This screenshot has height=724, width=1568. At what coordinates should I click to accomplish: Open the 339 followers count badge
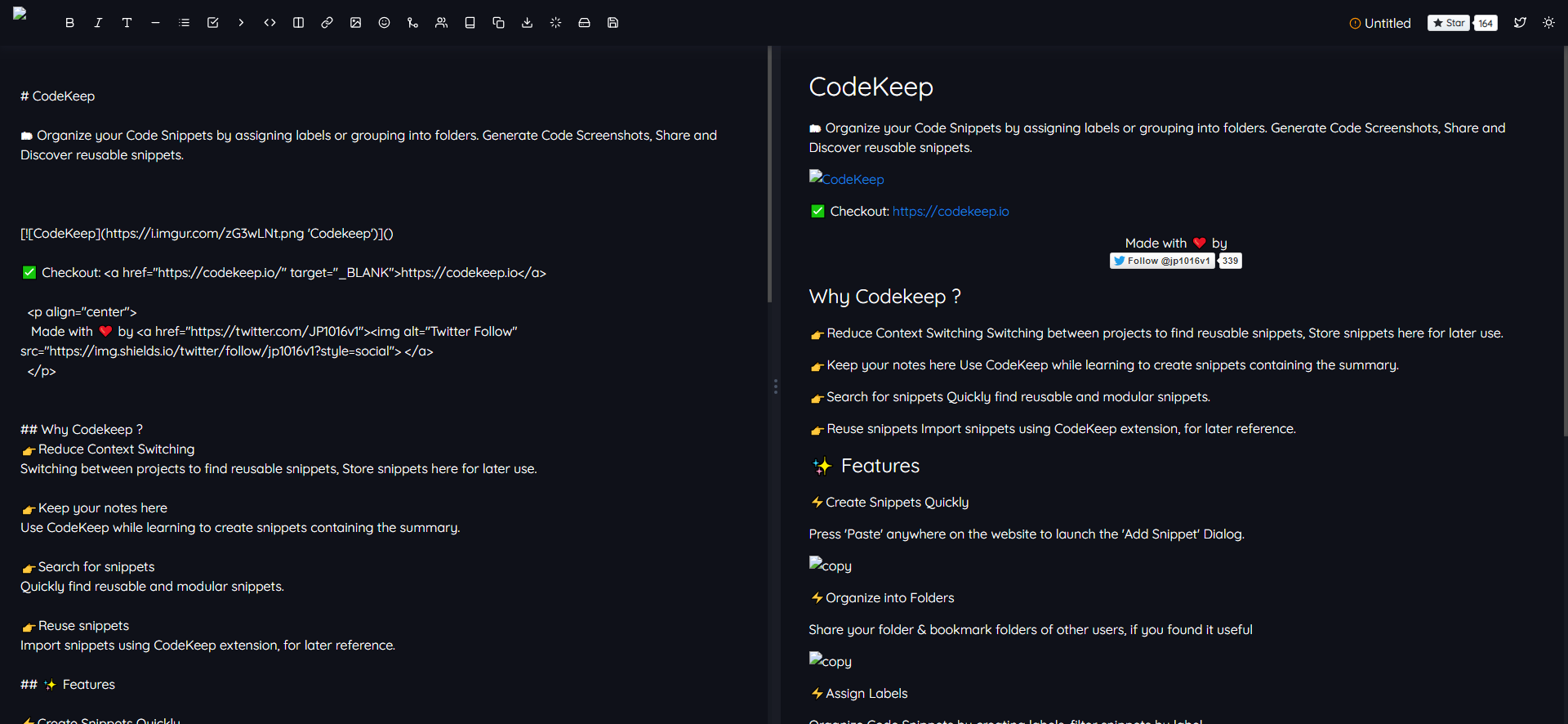(1230, 261)
